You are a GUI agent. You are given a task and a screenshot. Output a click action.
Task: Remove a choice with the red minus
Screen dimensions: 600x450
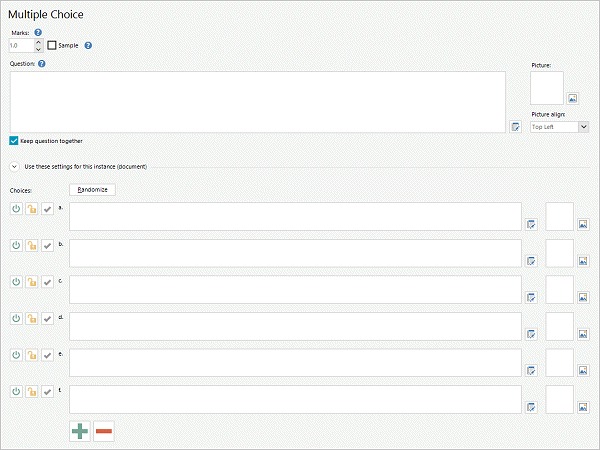pos(104,431)
